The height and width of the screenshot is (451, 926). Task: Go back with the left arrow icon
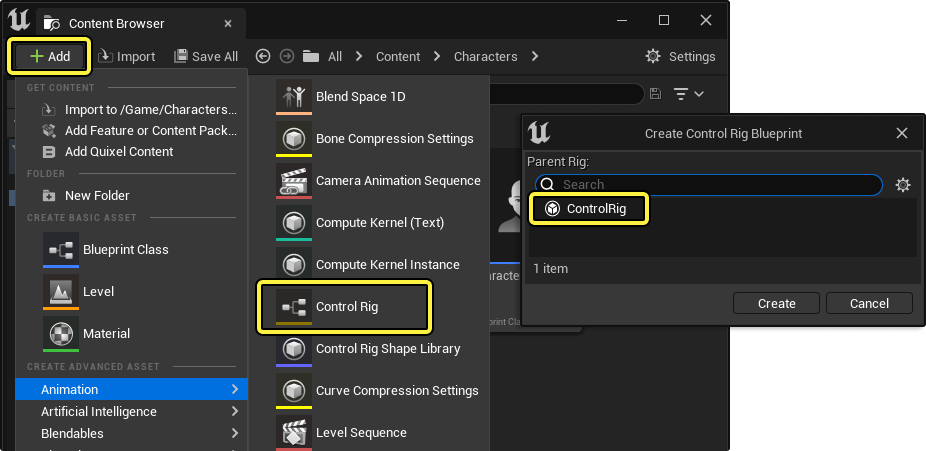(263, 57)
